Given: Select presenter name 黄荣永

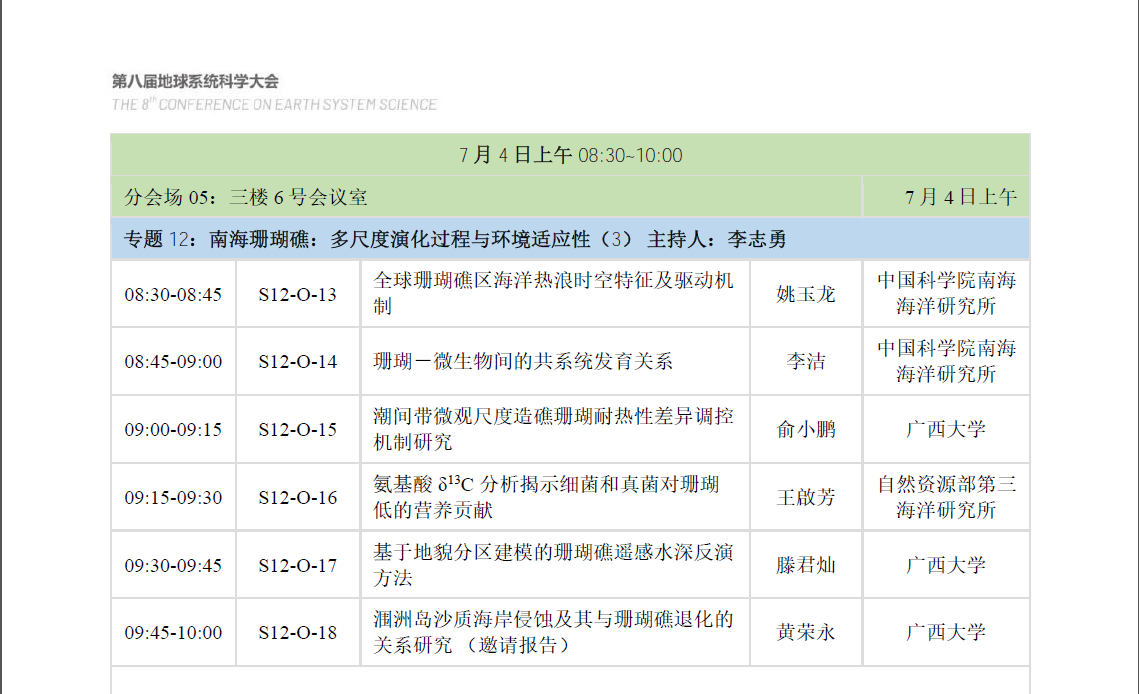Looking at the screenshot, I should click(x=806, y=632).
